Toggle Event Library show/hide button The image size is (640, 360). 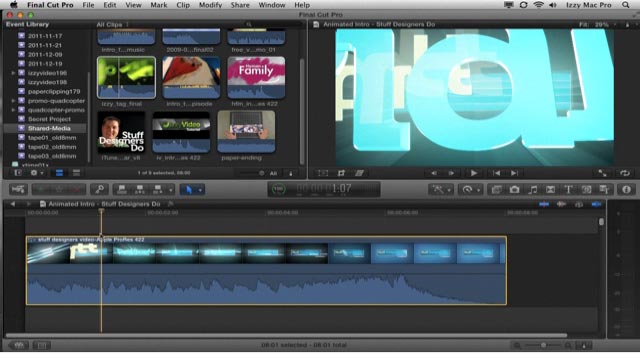[x=18, y=173]
